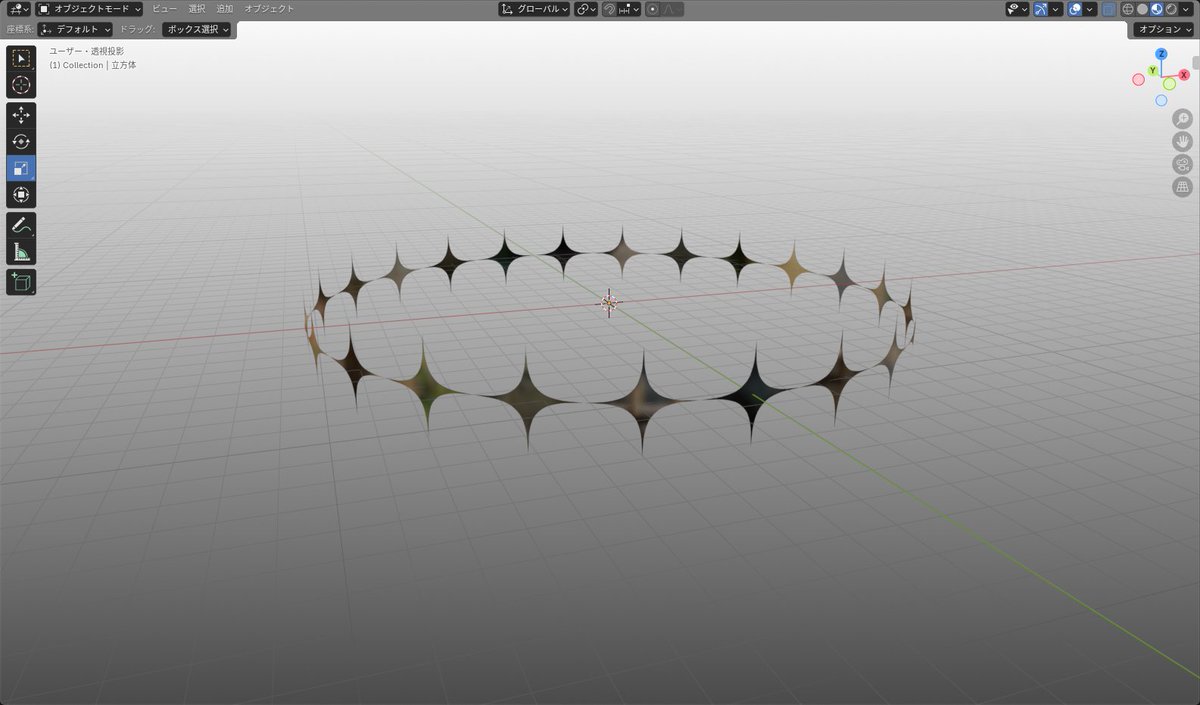This screenshot has height=705, width=1200.
Task: Select the Annotate pencil tool
Action: 21,225
